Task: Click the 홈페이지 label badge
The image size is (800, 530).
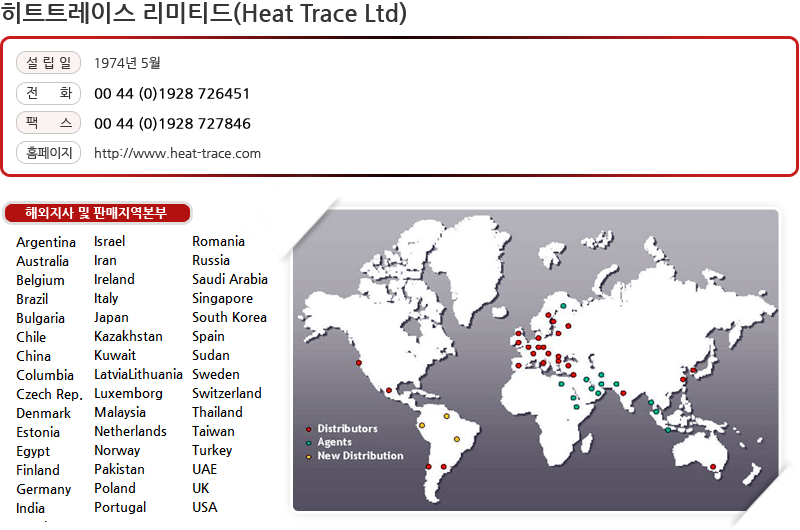Action: point(48,153)
